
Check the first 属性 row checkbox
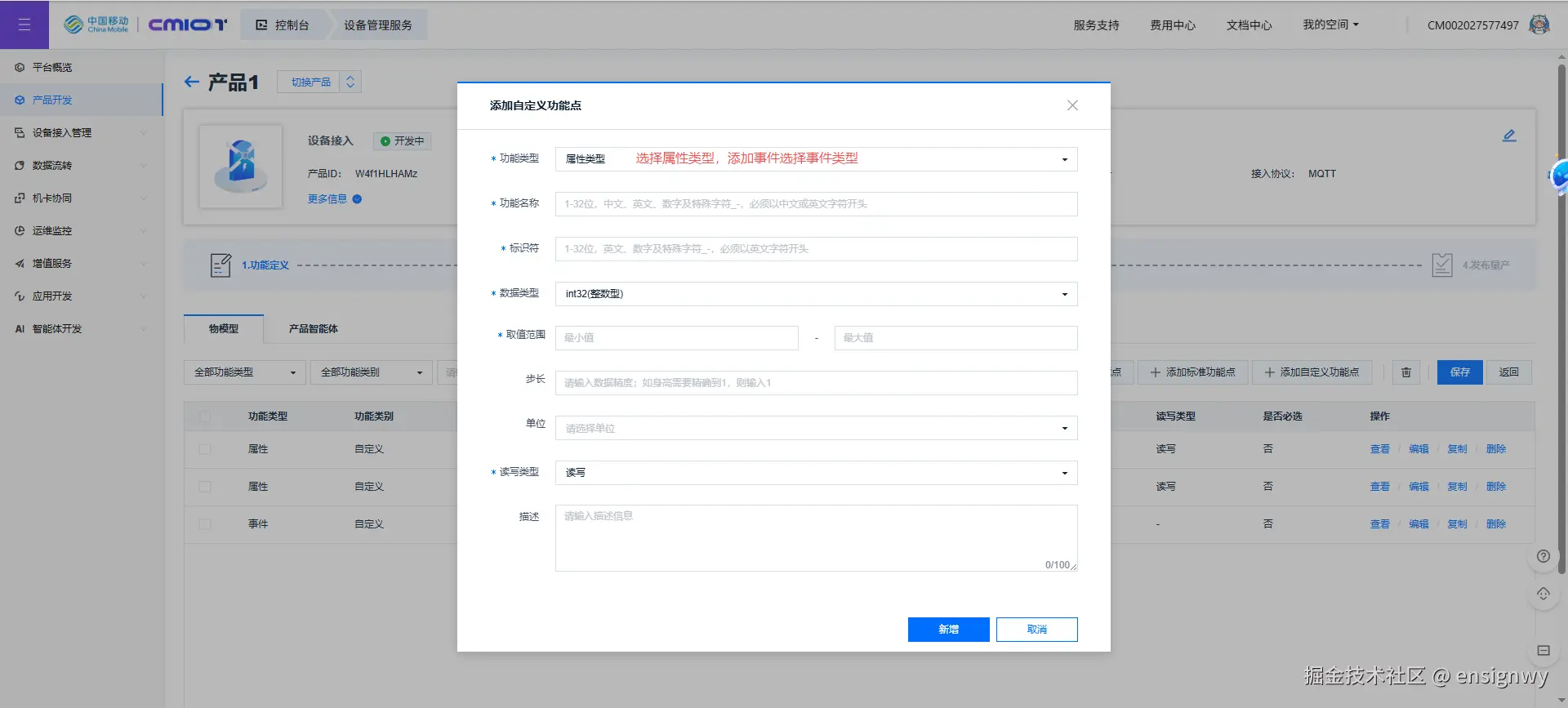click(x=205, y=449)
